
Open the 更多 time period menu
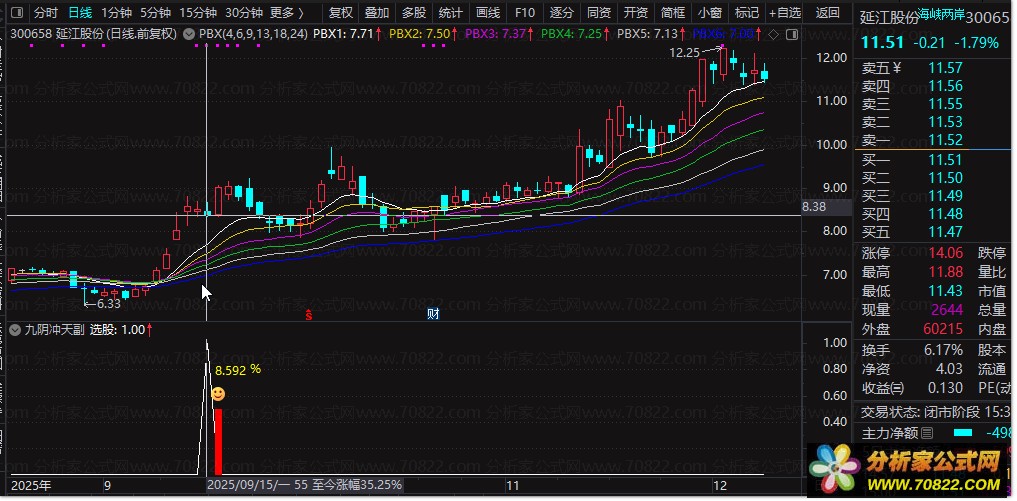tap(287, 13)
